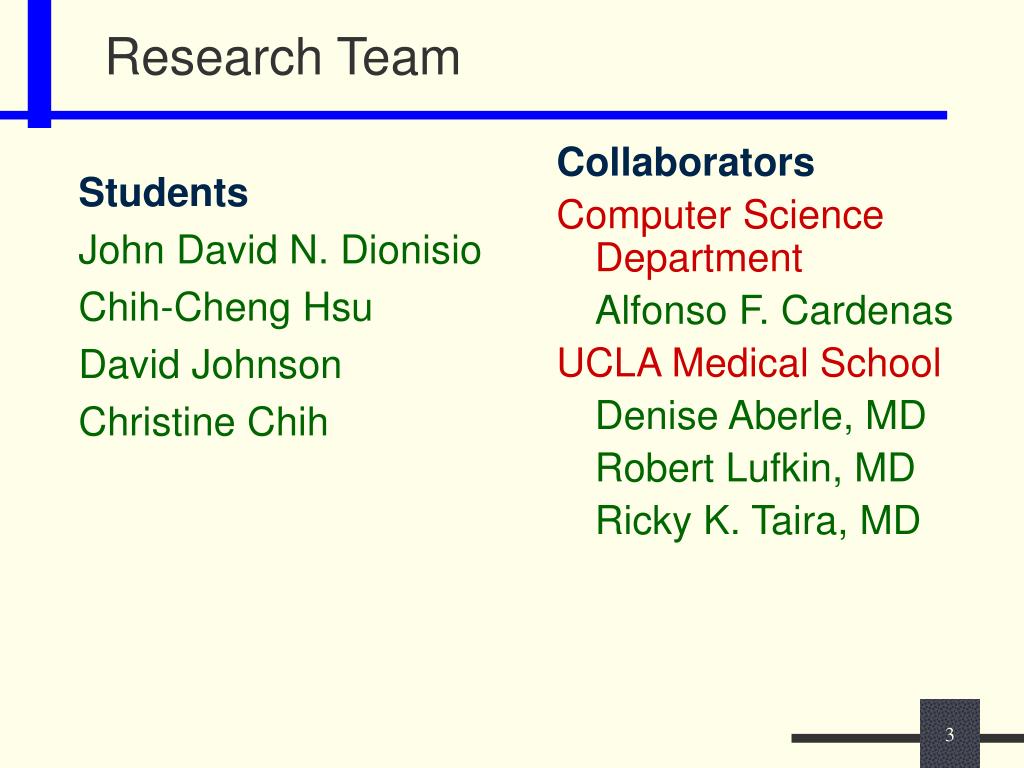
Task: Click the Robert Lufkin, MD line
Action: coord(755,468)
